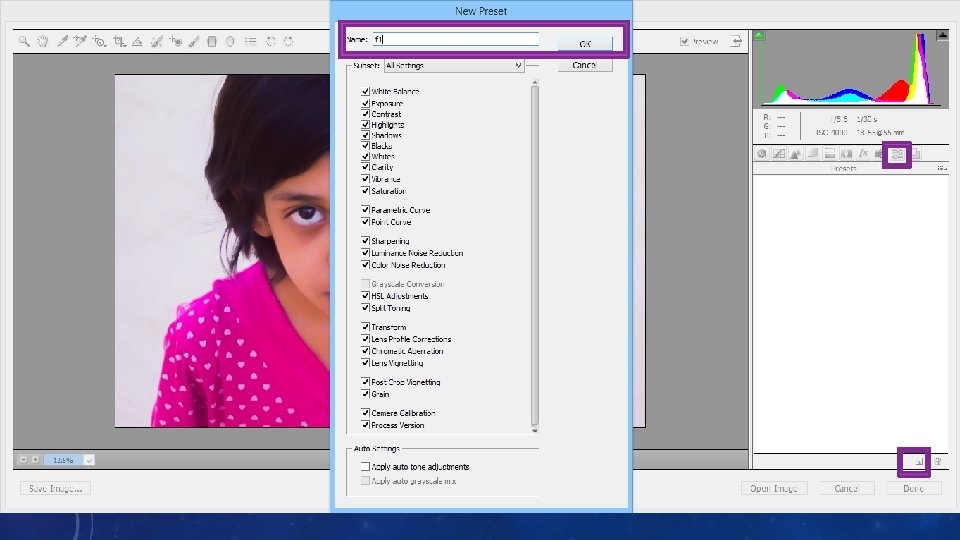
Task: Open the Snapshots panel tab
Action: [916, 154]
